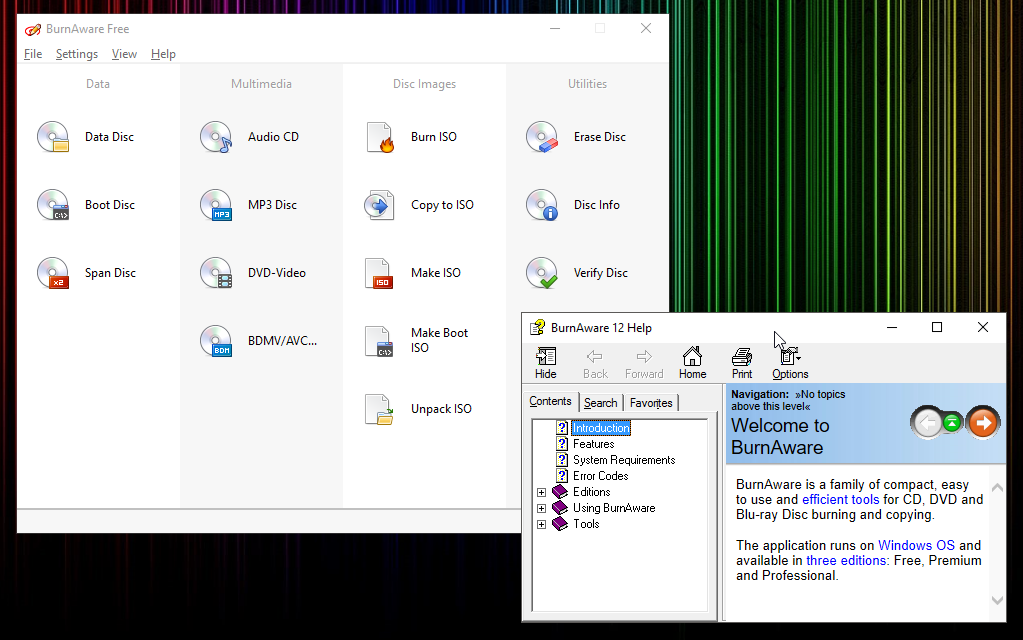
Task: Switch to the Contents tab
Action: click(550, 401)
